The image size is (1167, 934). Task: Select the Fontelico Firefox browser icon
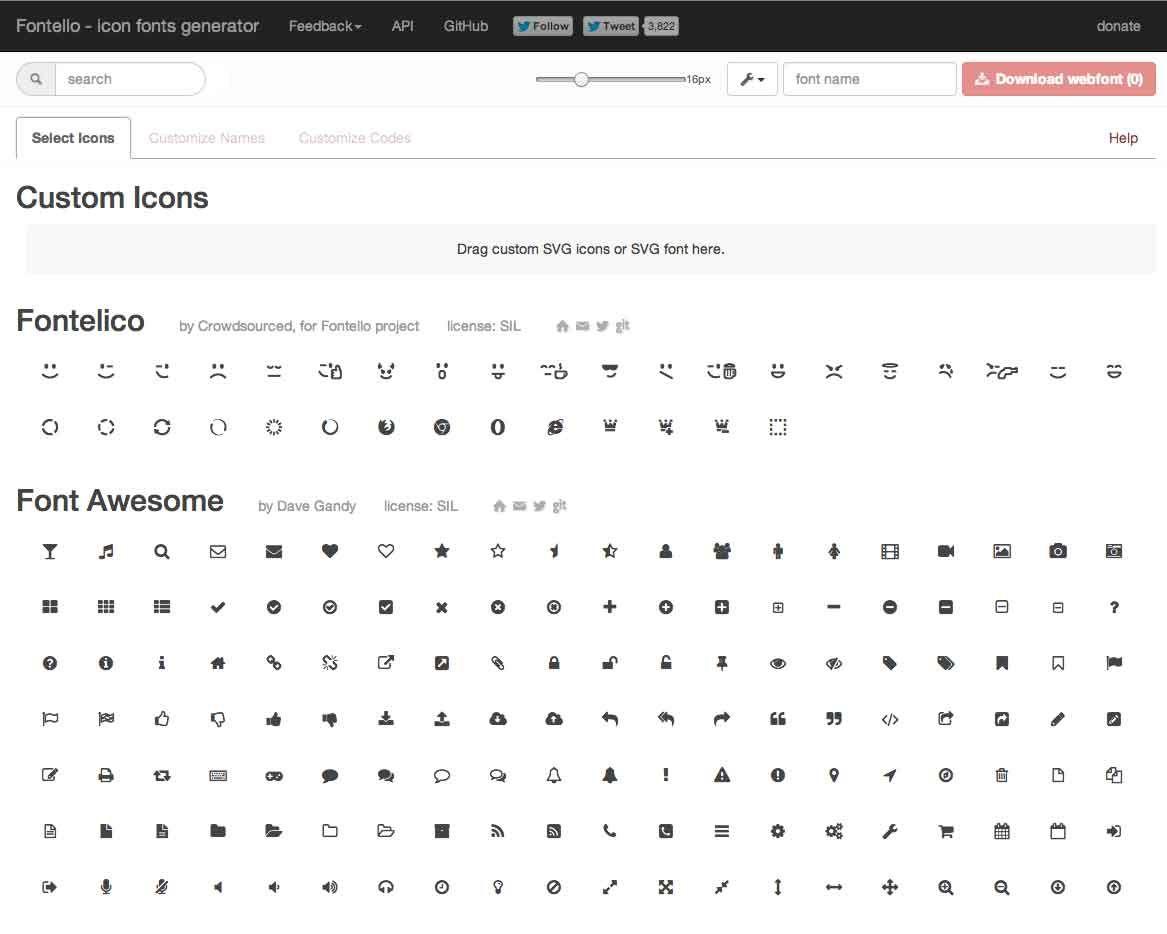tap(386, 427)
